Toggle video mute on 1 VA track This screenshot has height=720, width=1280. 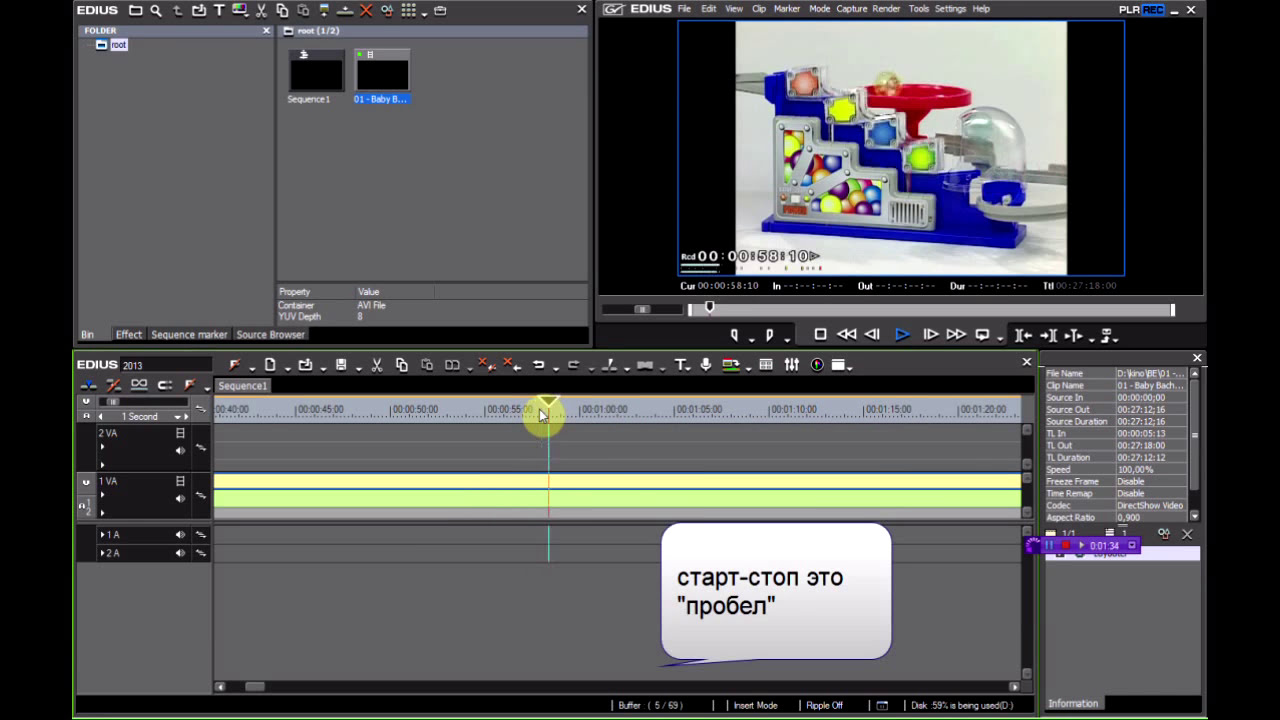pyautogui.click(x=180, y=481)
